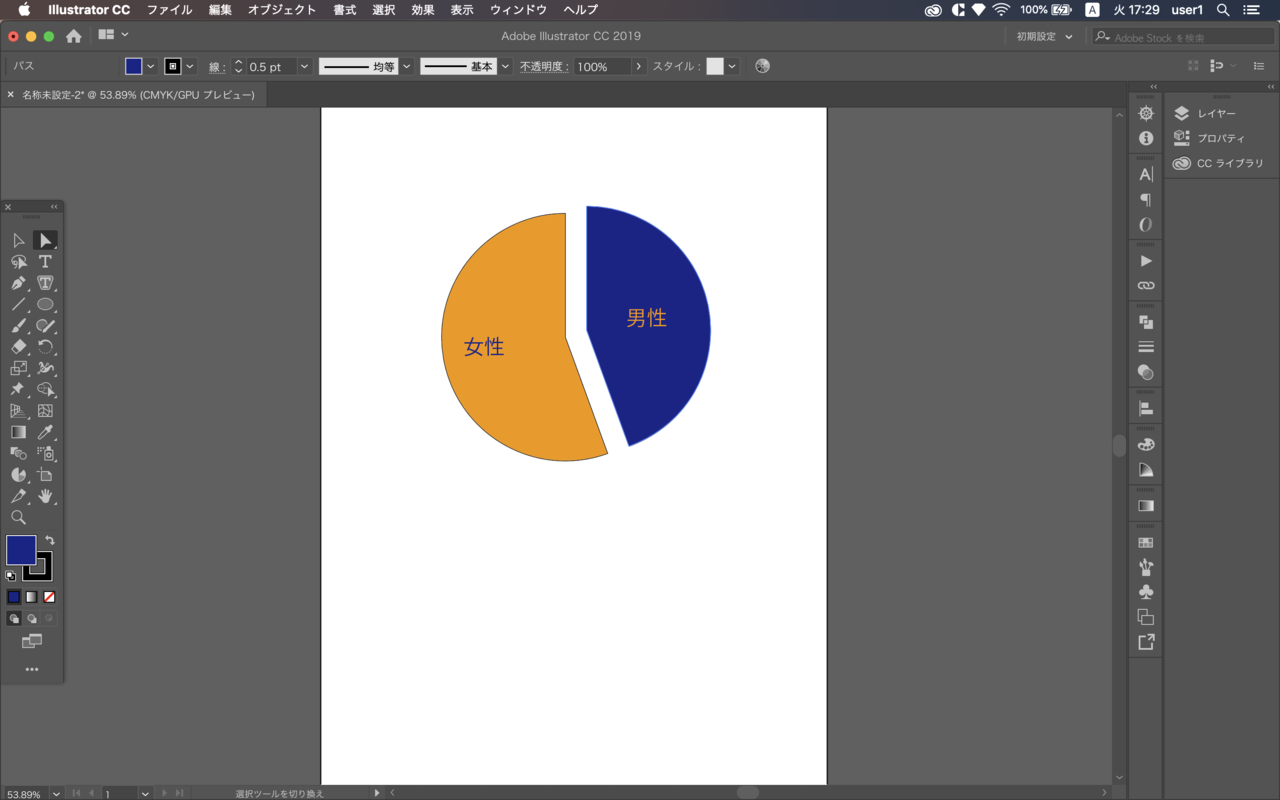This screenshot has height=800, width=1280.
Task: Select the Hand tool
Action: (x=45, y=497)
